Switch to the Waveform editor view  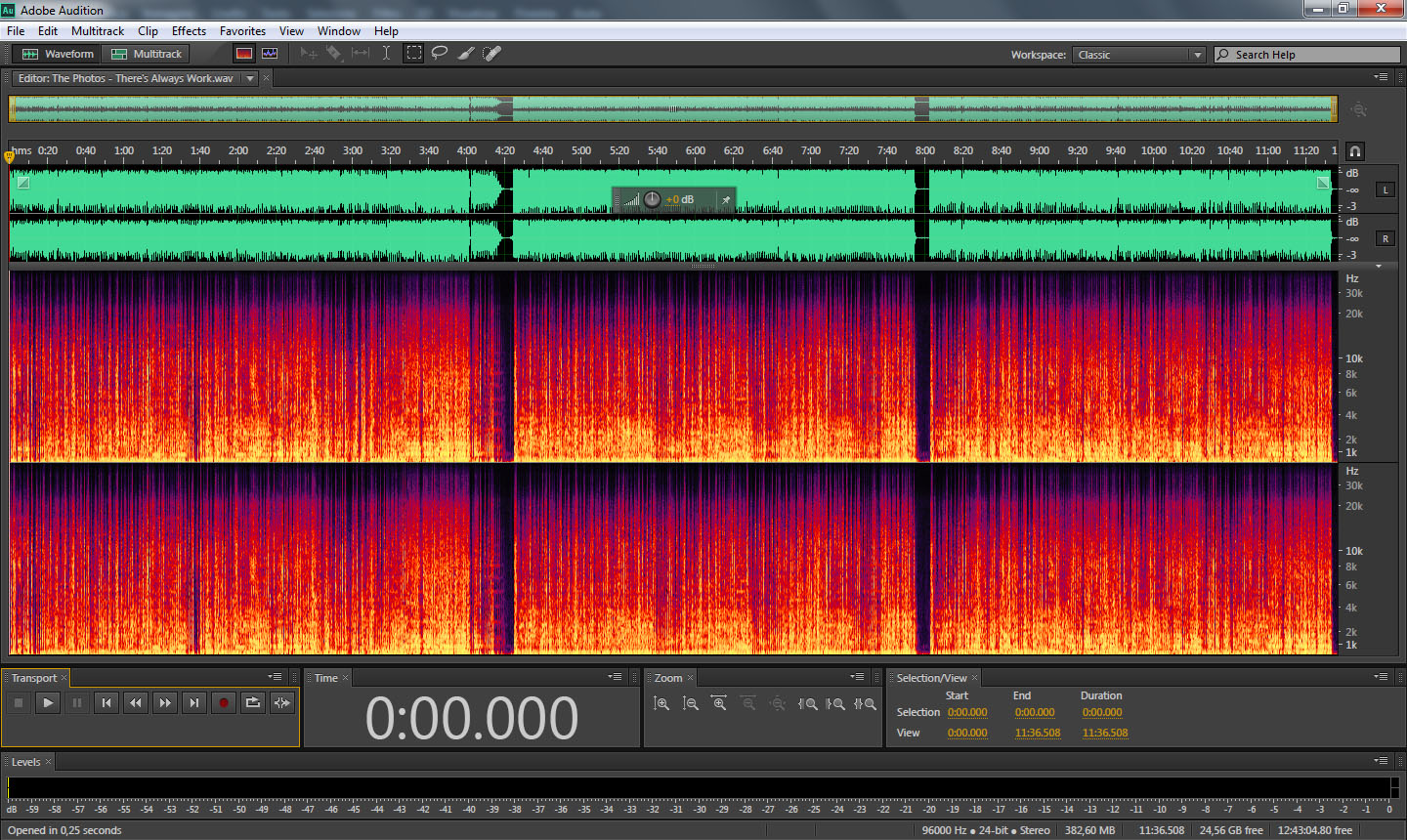pyautogui.click(x=58, y=54)
